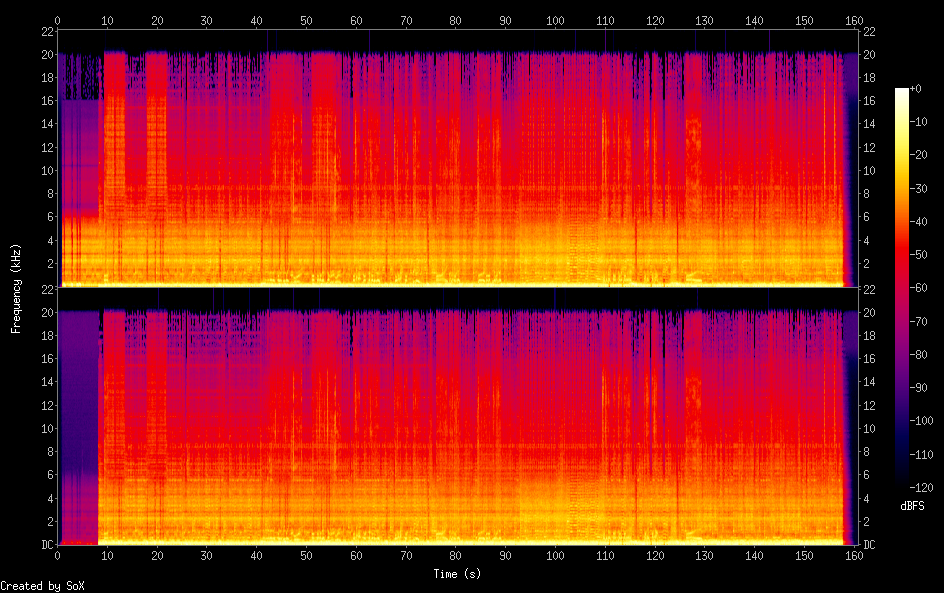Image resolution: width=944 pixels, height=593 pixels.
Task: Pick the white top of color scale bar
Action: (x=902, y=91)
